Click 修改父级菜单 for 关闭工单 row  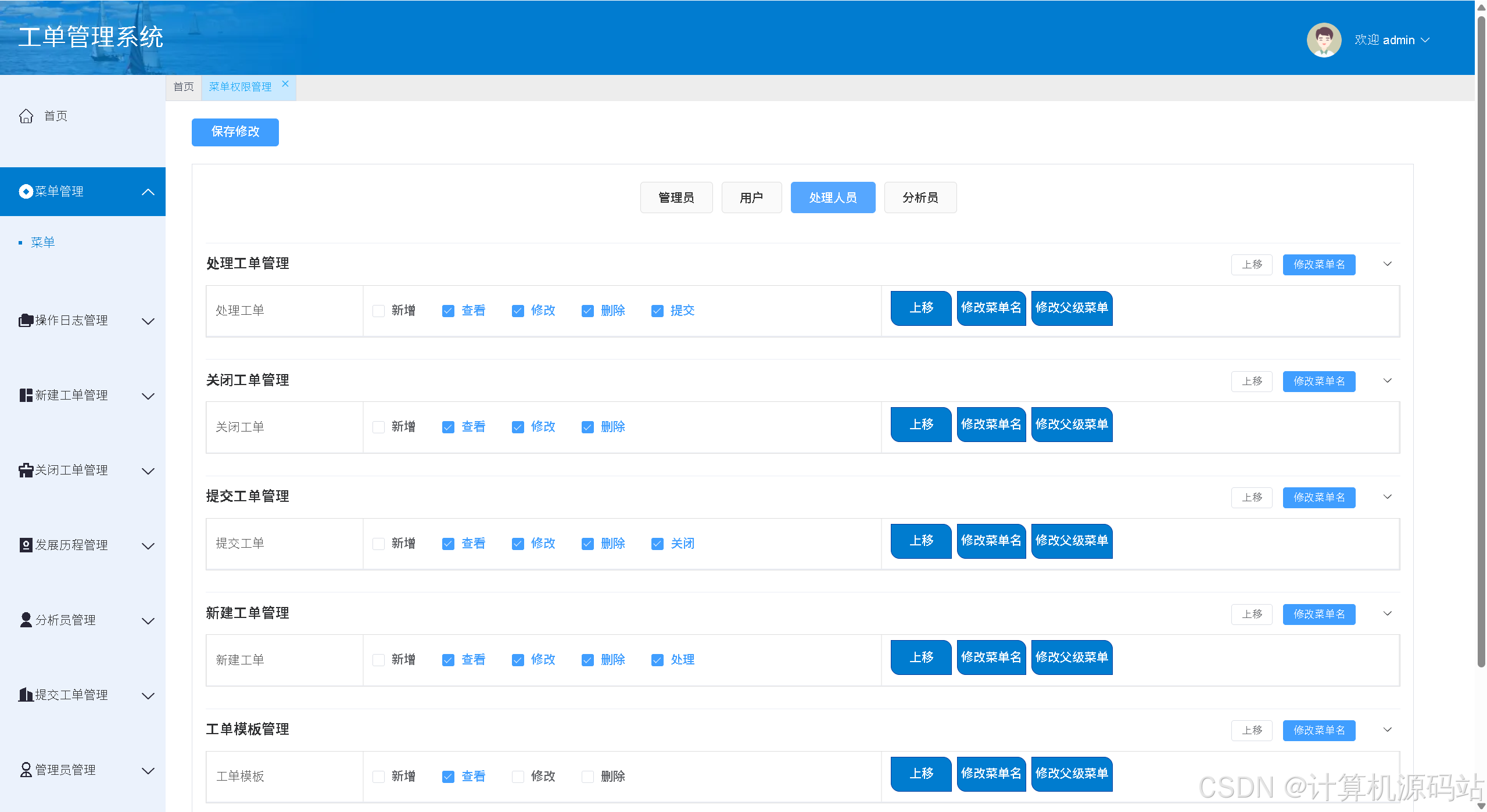[1072, 425]
